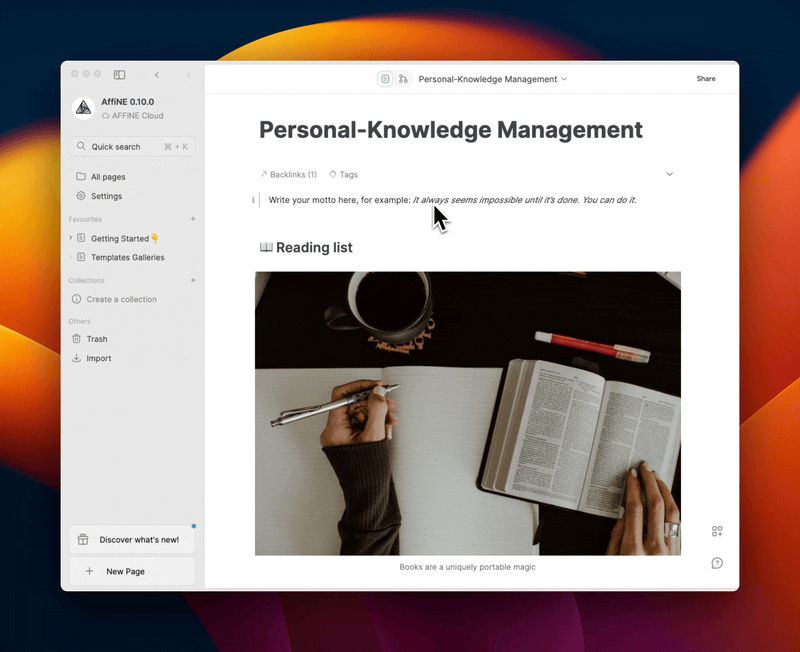Image resolution: width=800 pixels, height=652 pixels.
Task: Open Templates Galleries page
Action: click(128, 257)
